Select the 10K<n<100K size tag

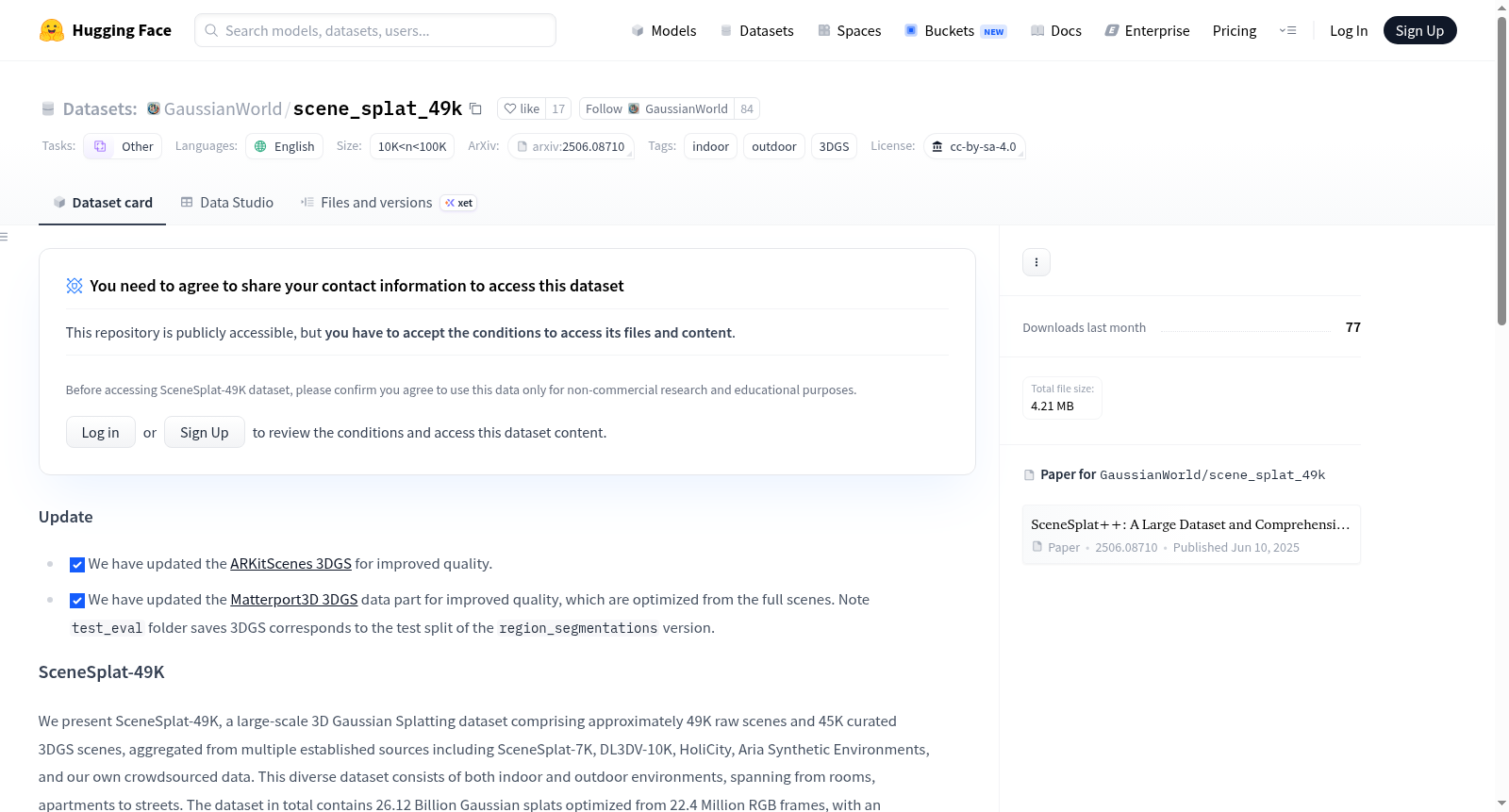coord(412,146)
